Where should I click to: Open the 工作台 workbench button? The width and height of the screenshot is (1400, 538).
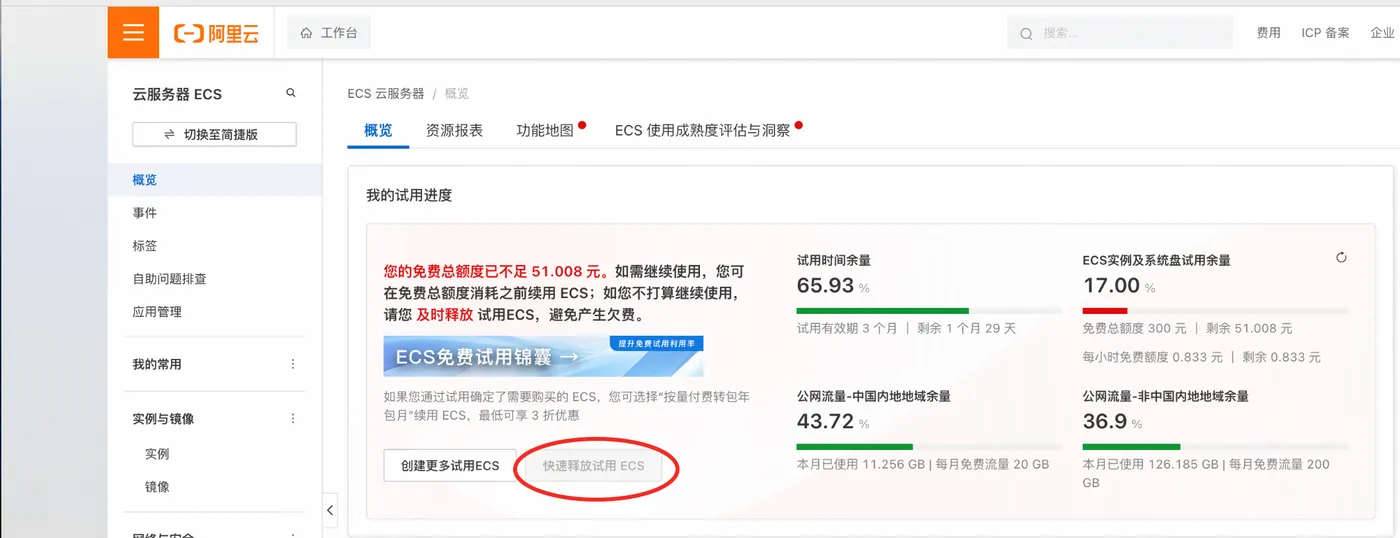click(x=329, y=33)
